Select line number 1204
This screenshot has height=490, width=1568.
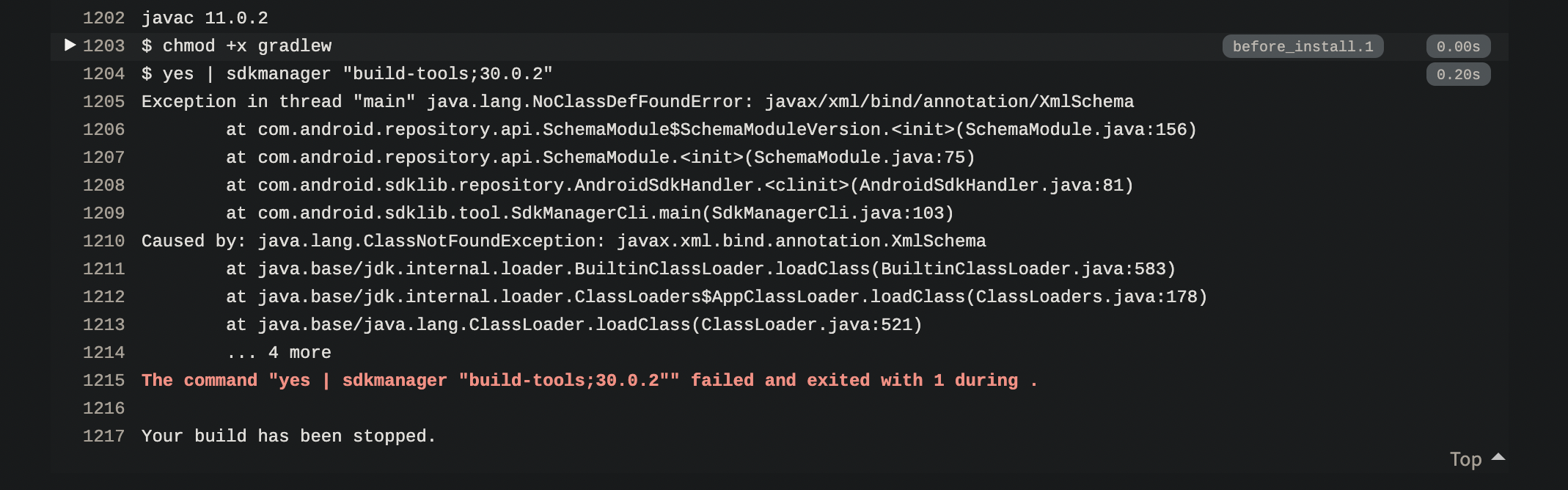click(103, 74)
